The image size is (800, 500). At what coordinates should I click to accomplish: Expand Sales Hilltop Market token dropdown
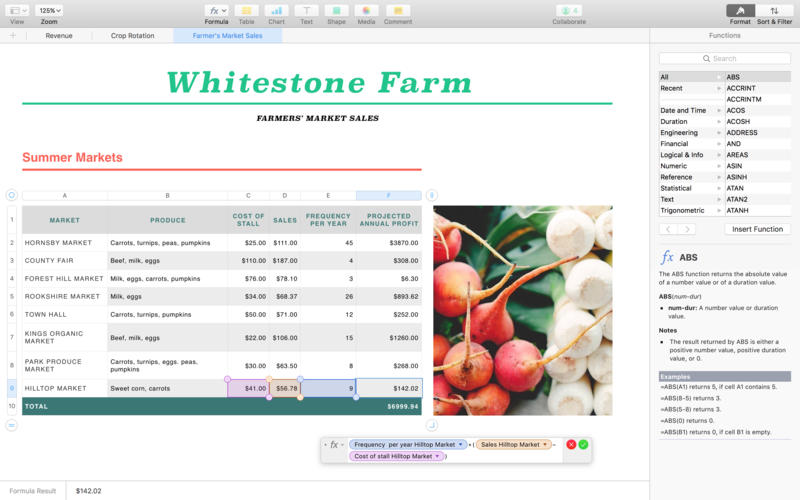tap(545, 444)
